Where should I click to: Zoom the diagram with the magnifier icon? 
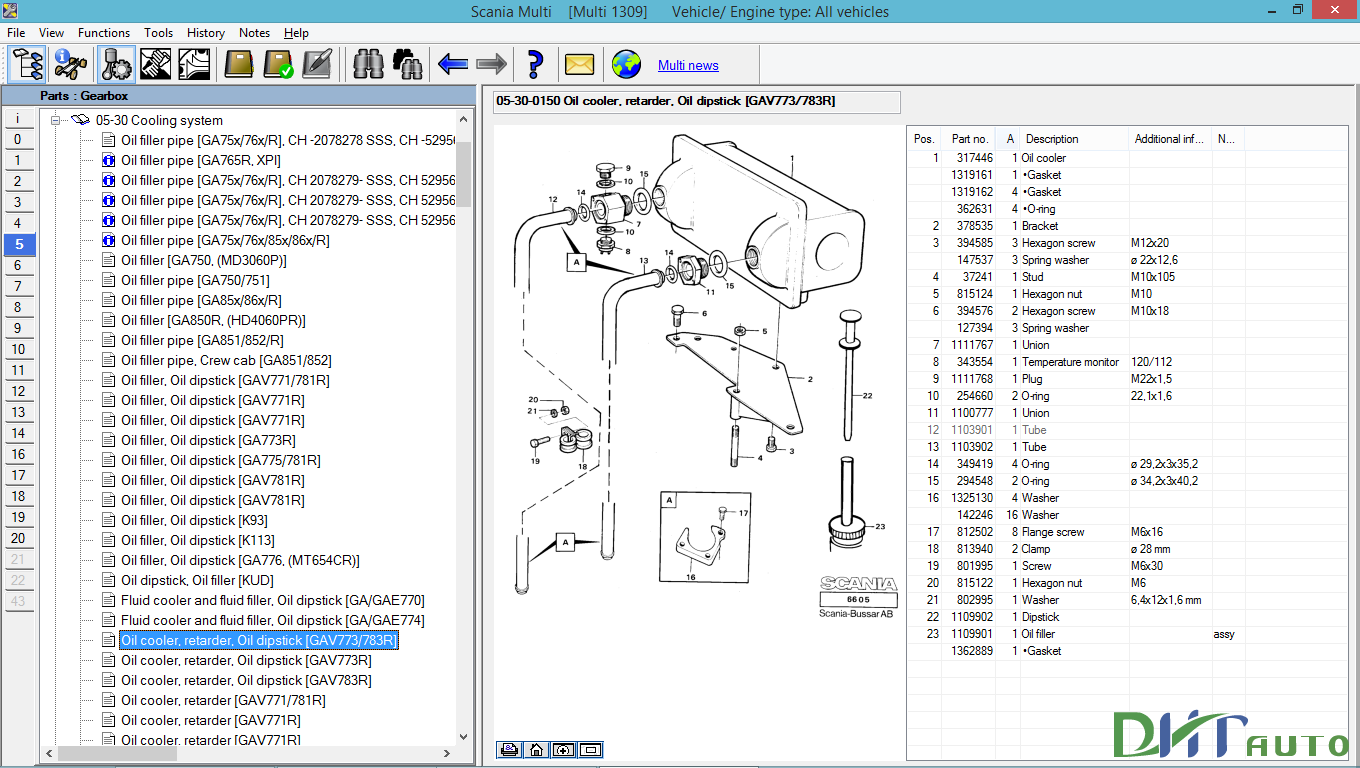563,749
